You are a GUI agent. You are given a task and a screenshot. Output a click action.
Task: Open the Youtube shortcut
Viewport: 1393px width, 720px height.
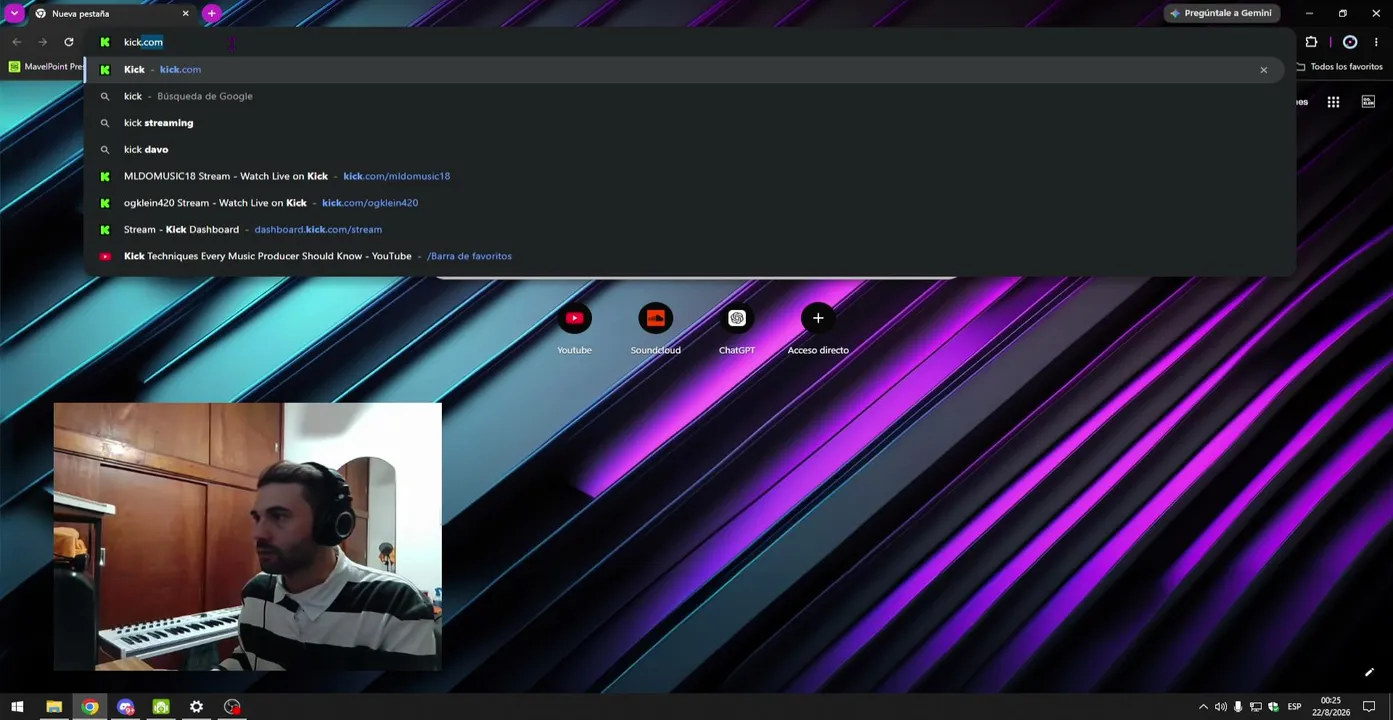[574, 329]
